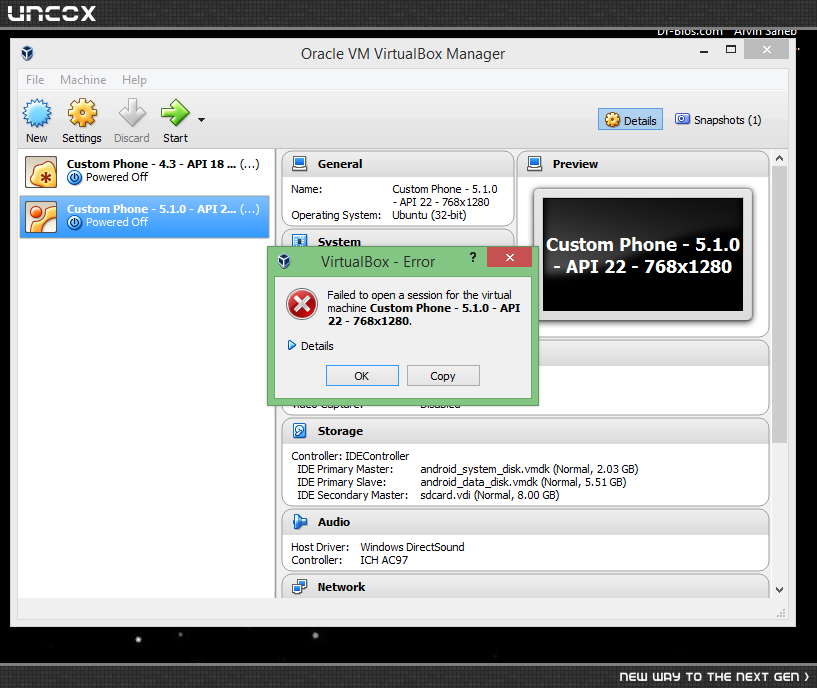Click the Audio section speaker icon

click(x=300, y=522)
